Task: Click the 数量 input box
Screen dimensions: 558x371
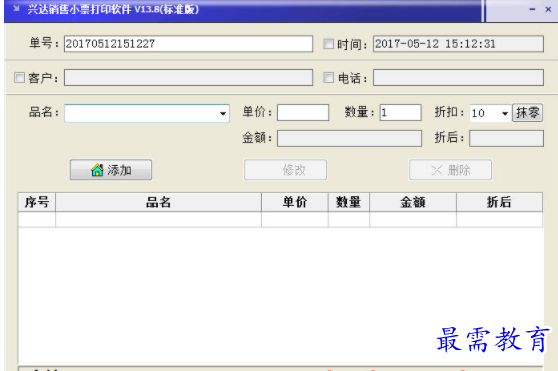Action: tap(400, 113)
